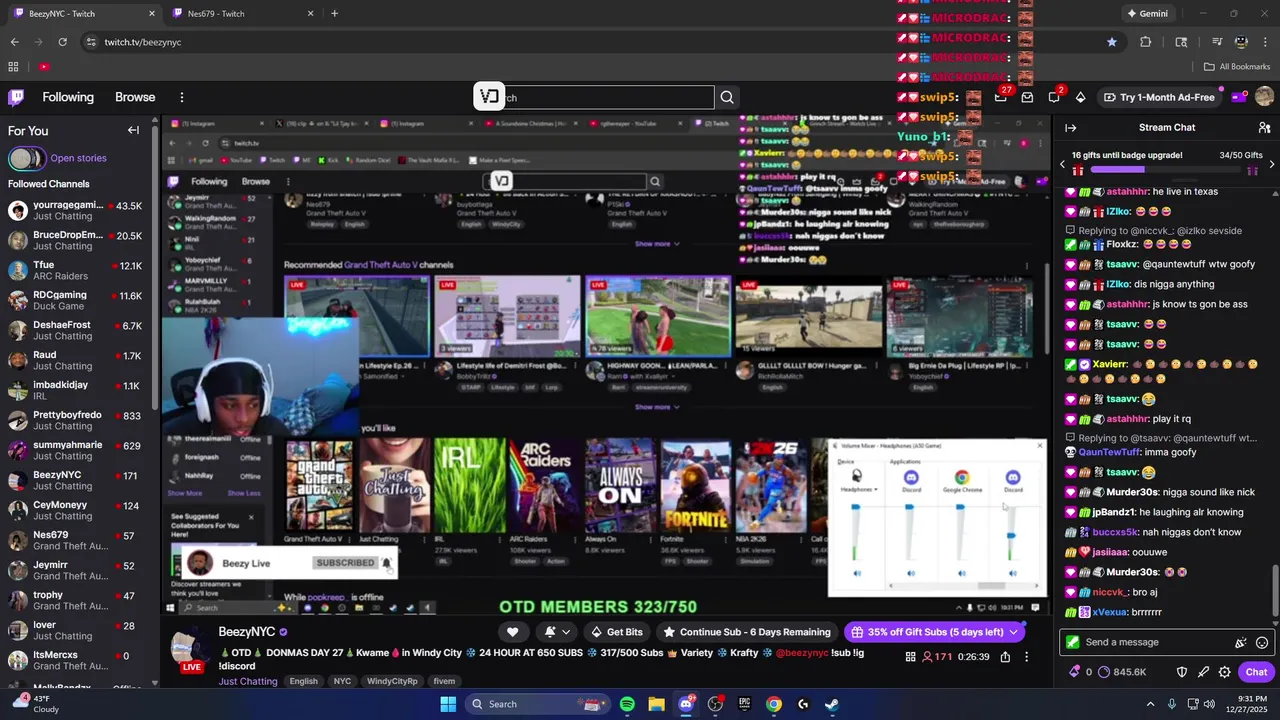
Task: Collapse the For You sidebar
Action: (x=133, y=130)
